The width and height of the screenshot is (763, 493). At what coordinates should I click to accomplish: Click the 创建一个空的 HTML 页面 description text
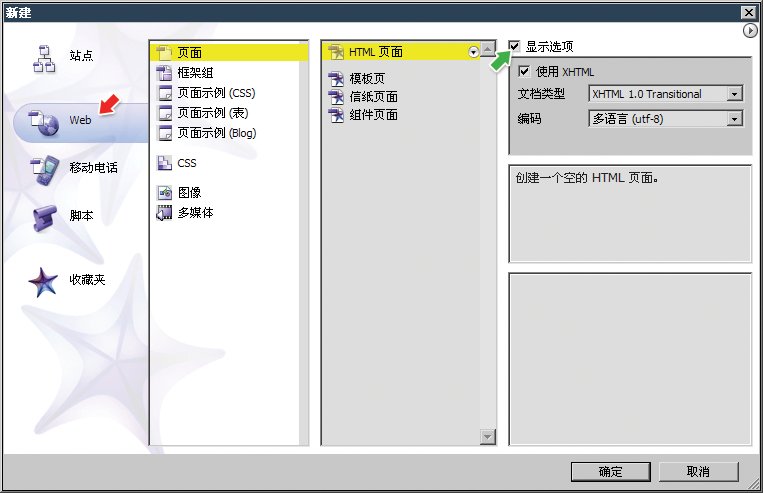587,178
